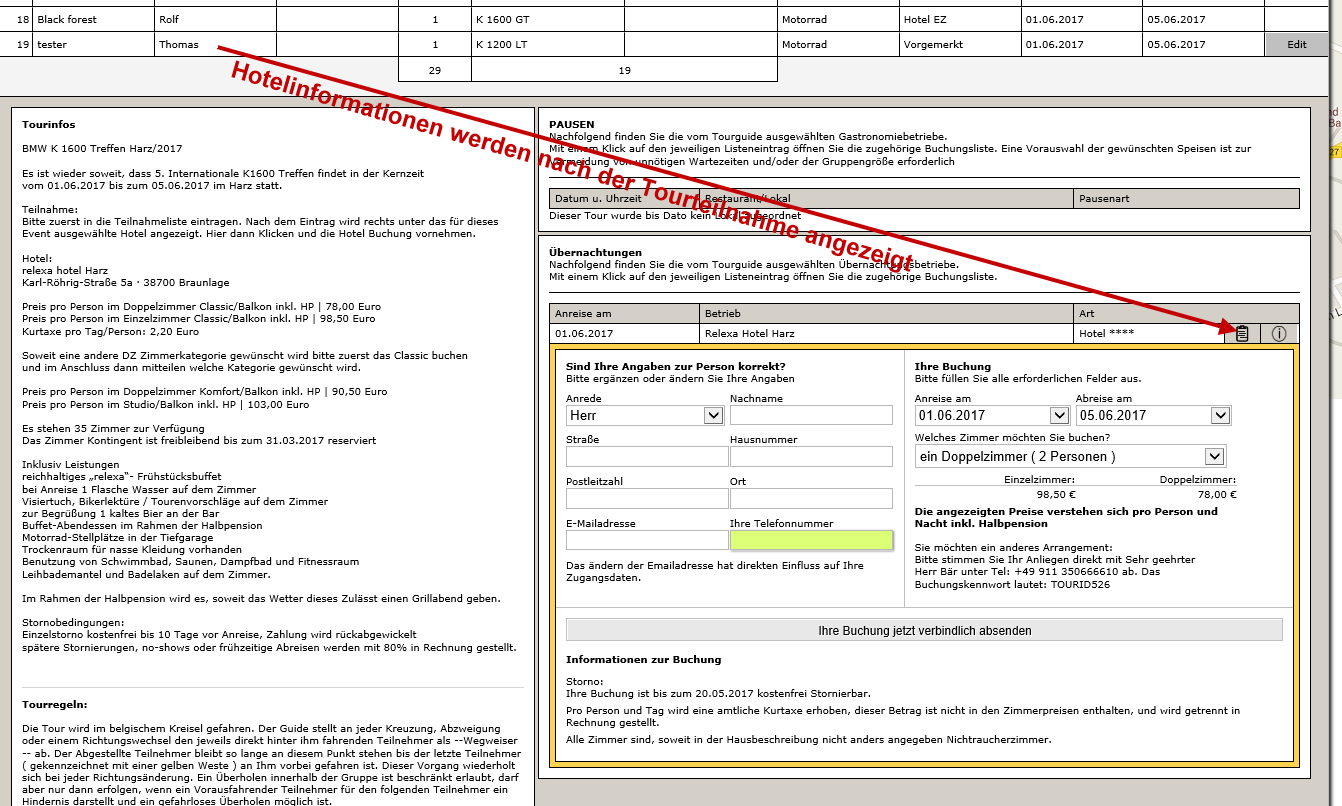Click the highlighted Ihre Telefonnummer field

pos(811,540)
